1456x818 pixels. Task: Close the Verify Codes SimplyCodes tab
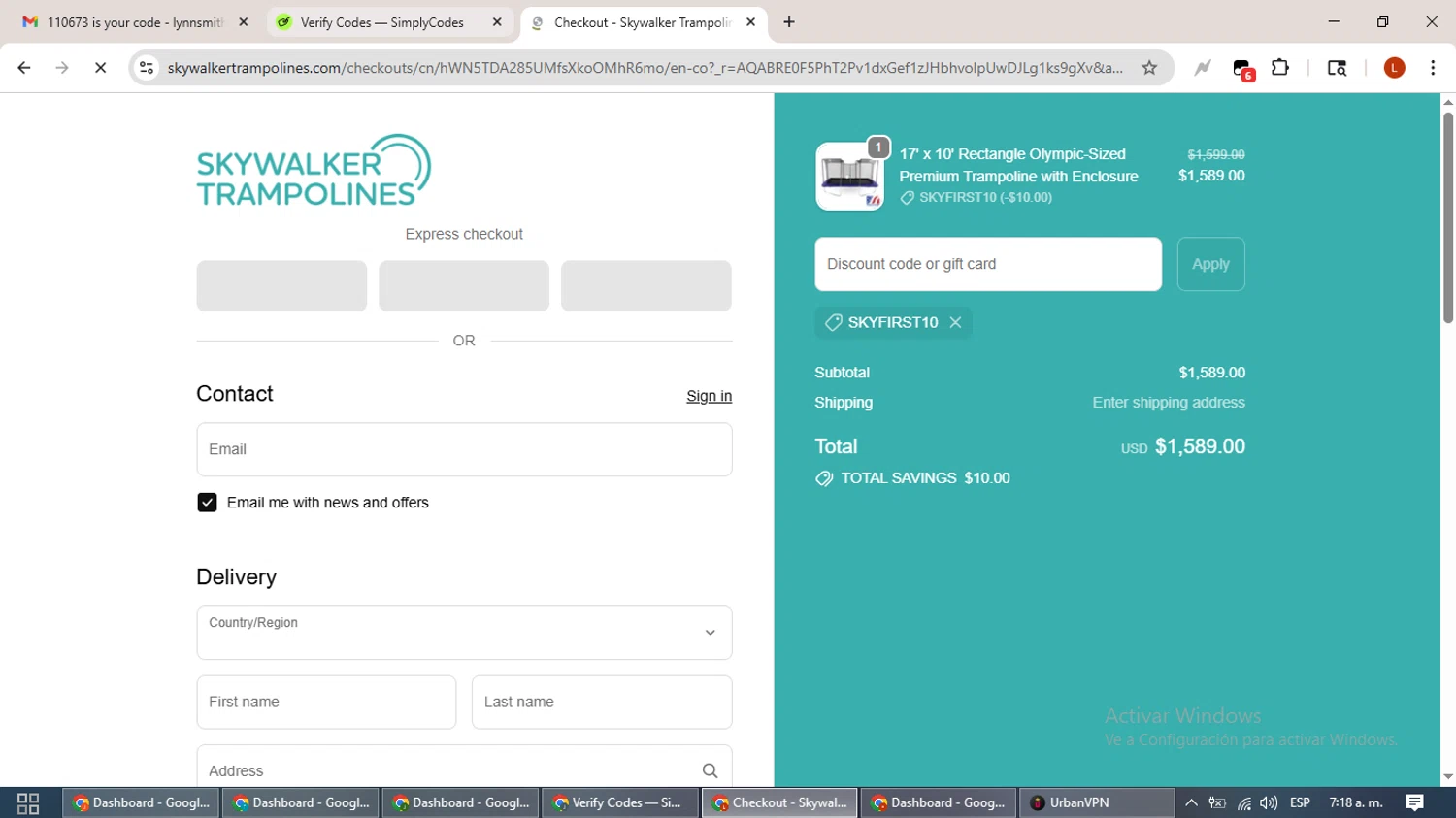point(497,22)
